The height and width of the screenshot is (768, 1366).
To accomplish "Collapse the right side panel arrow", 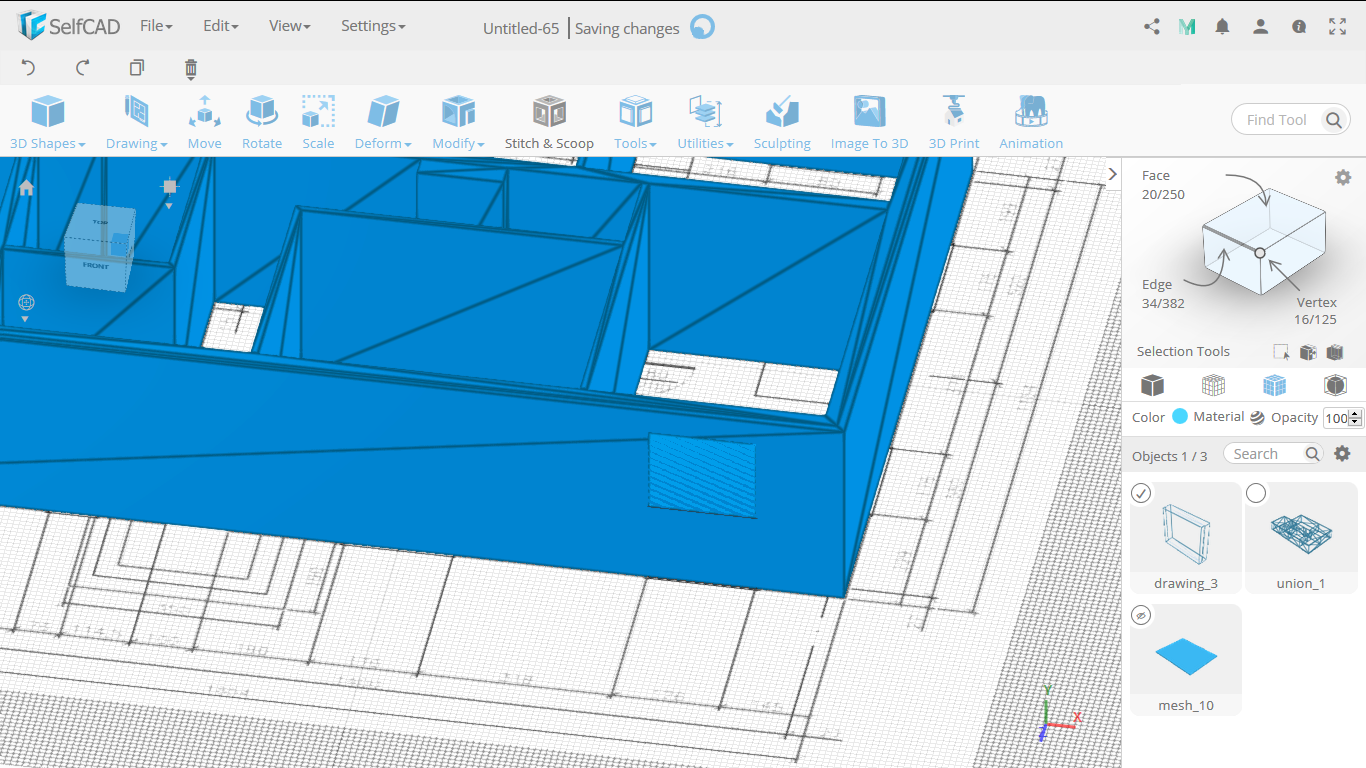I will 1112,174.
